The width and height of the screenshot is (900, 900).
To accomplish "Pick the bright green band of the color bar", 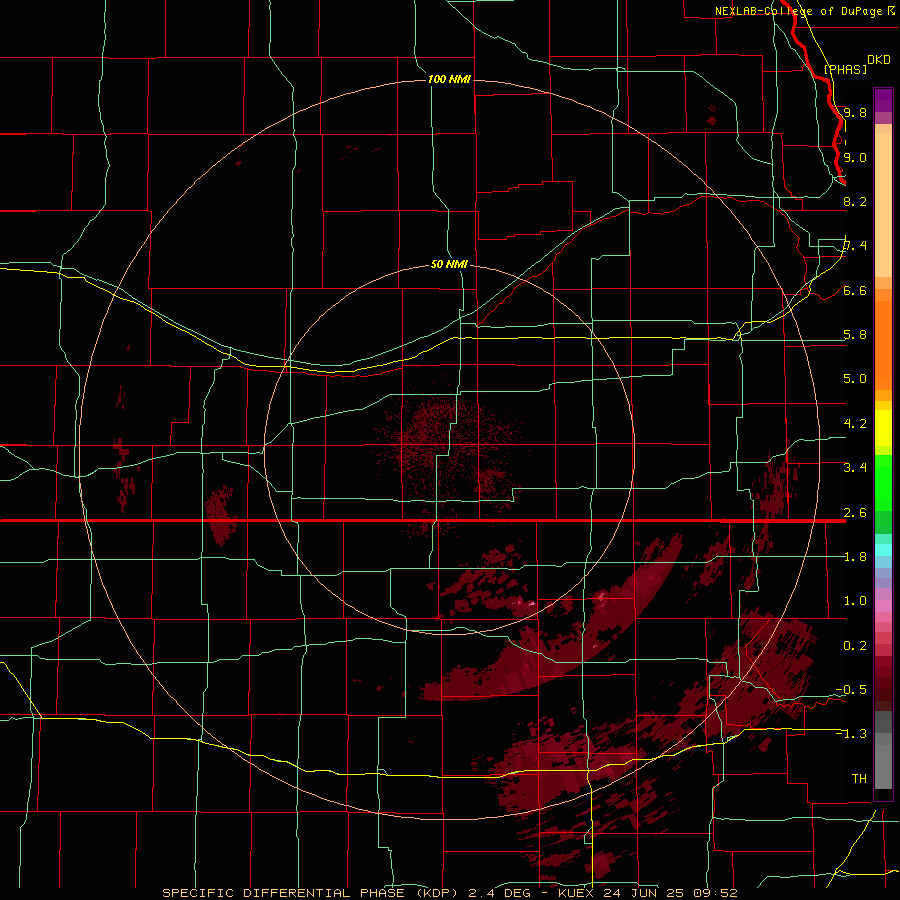I will point(883,482).
